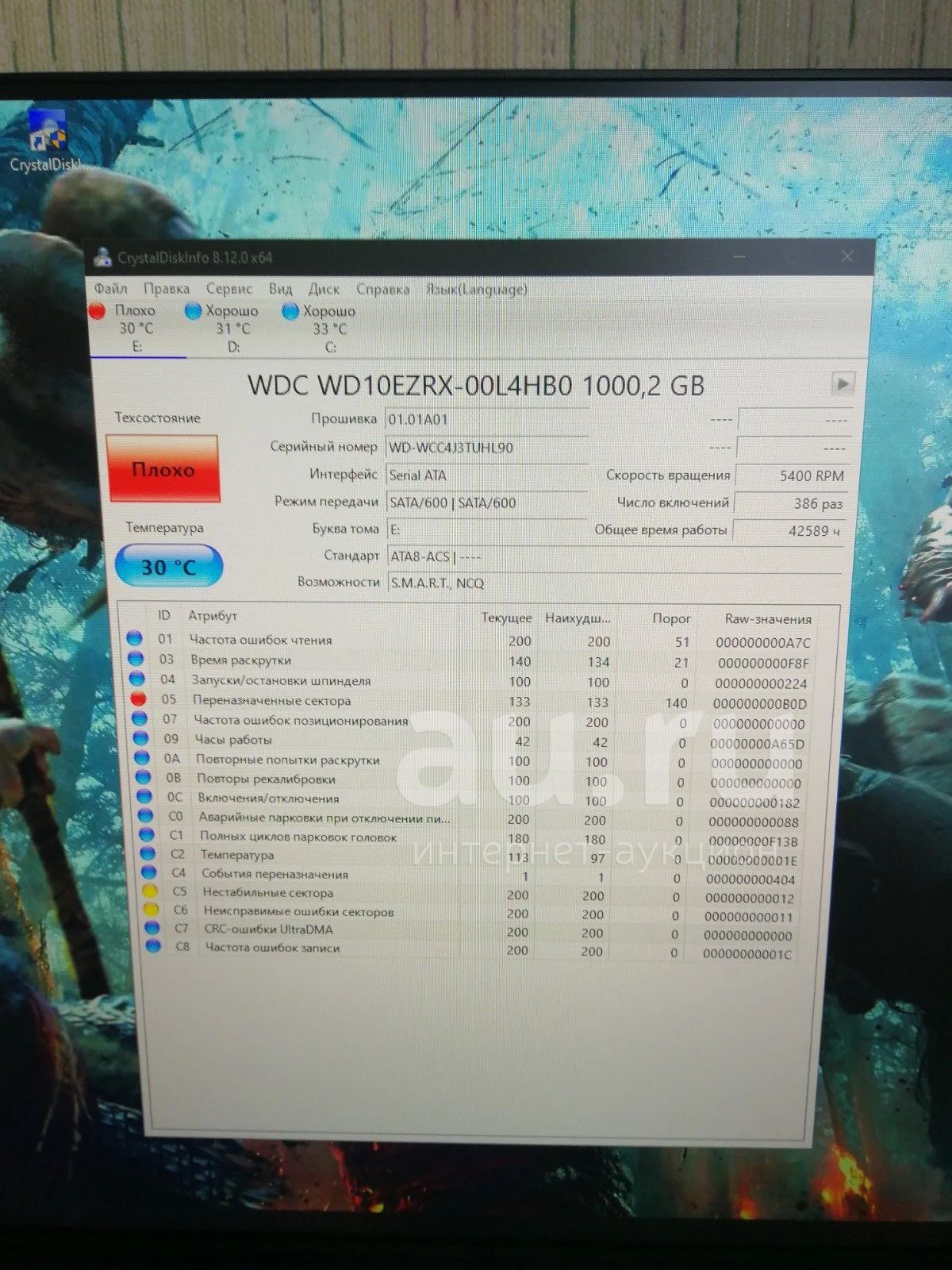
Task: Click status dot for 'Частота ошибок записи'
Action: (152, 945)
